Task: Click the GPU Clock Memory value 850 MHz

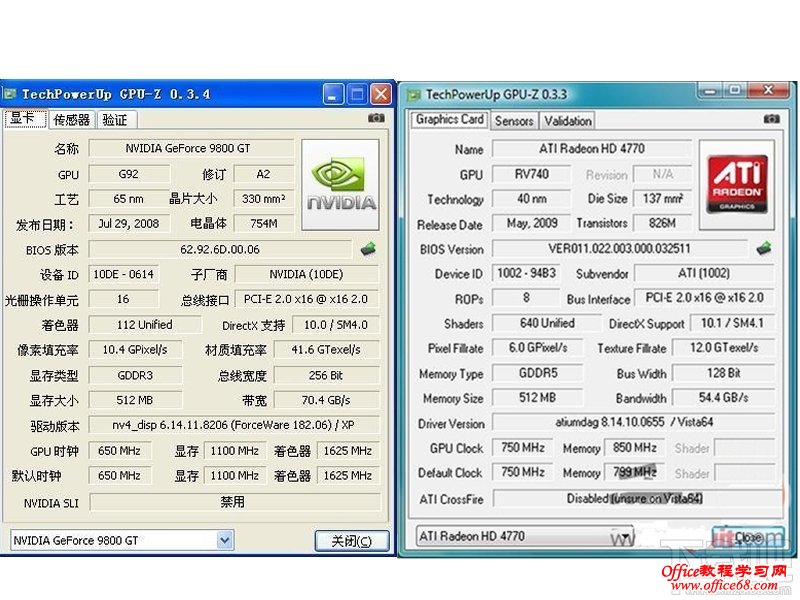Action: coord(634,448)
